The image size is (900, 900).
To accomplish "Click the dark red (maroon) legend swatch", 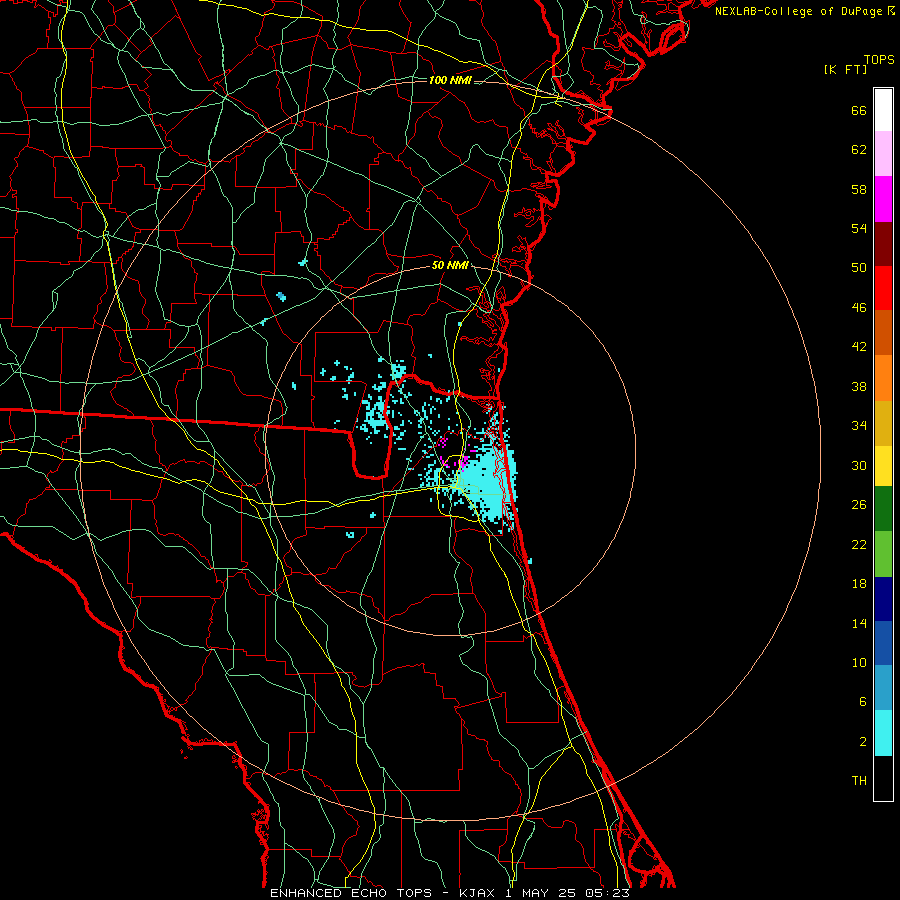I will tap(883, 244).
